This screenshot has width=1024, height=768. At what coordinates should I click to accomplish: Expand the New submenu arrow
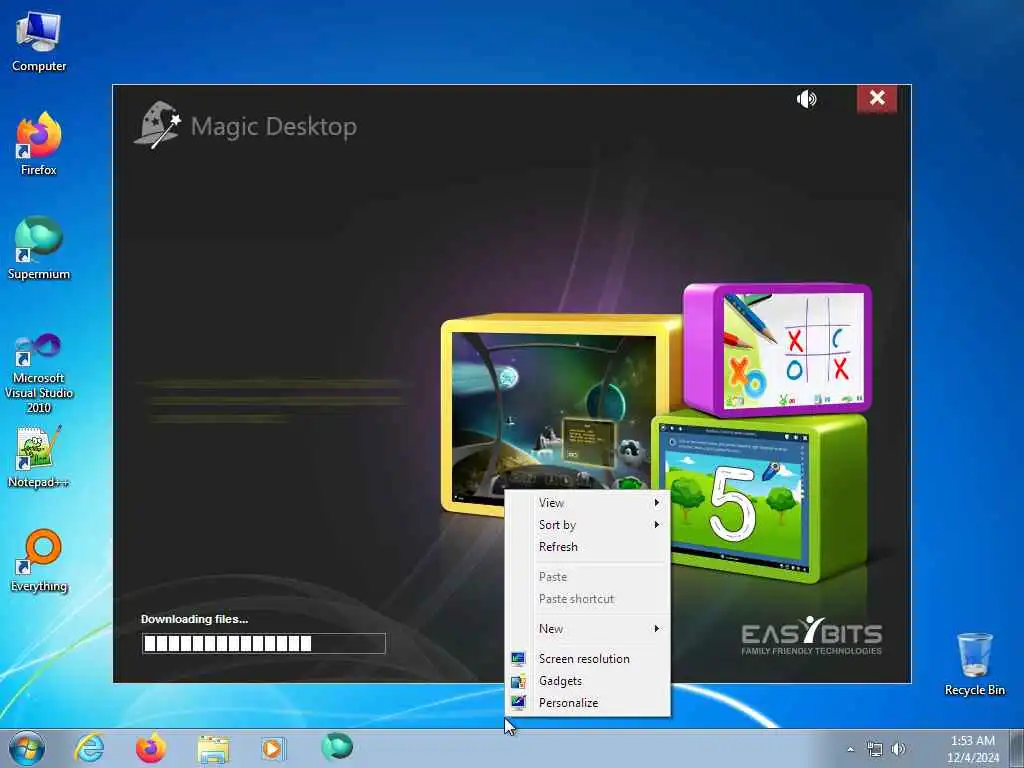click(657, 629)
